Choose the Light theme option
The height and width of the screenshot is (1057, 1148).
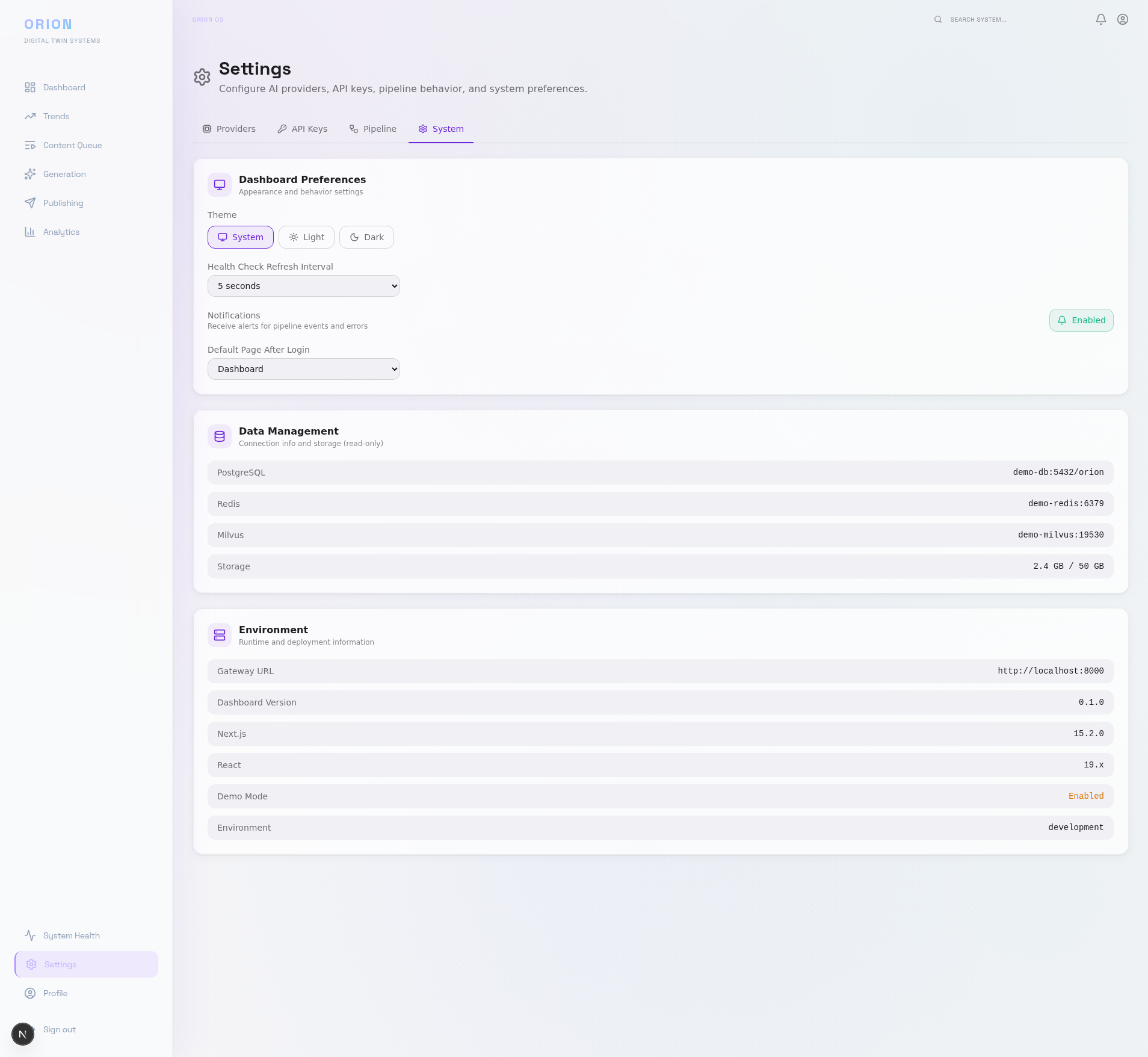pos(306,237)
